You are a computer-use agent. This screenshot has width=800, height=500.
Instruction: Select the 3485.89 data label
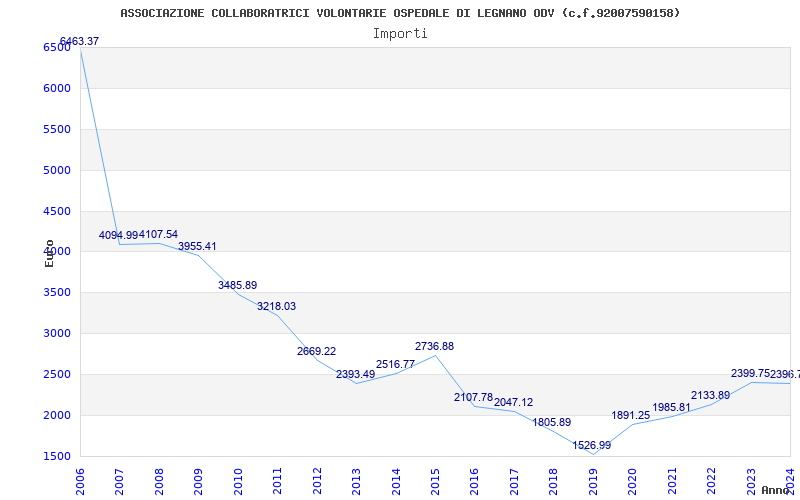(238, 285)
